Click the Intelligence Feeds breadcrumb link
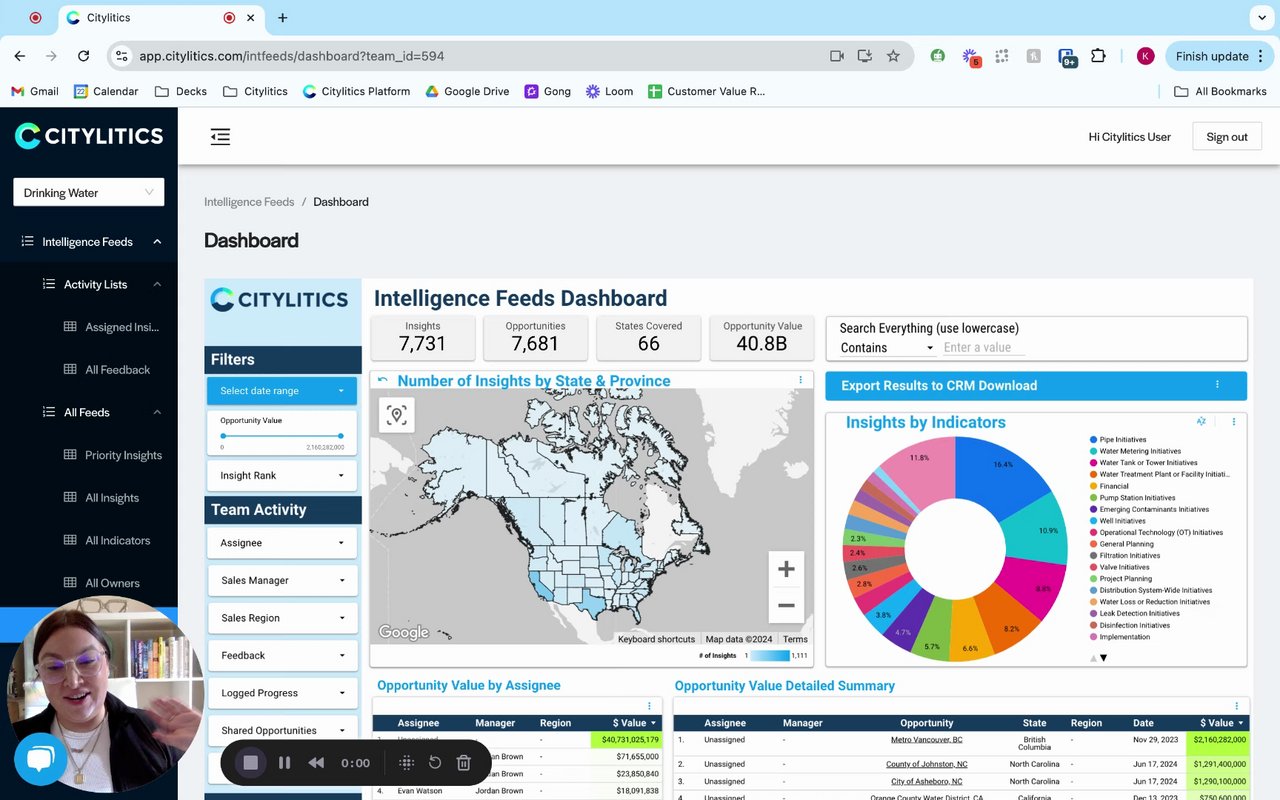 tap(249, 202)
